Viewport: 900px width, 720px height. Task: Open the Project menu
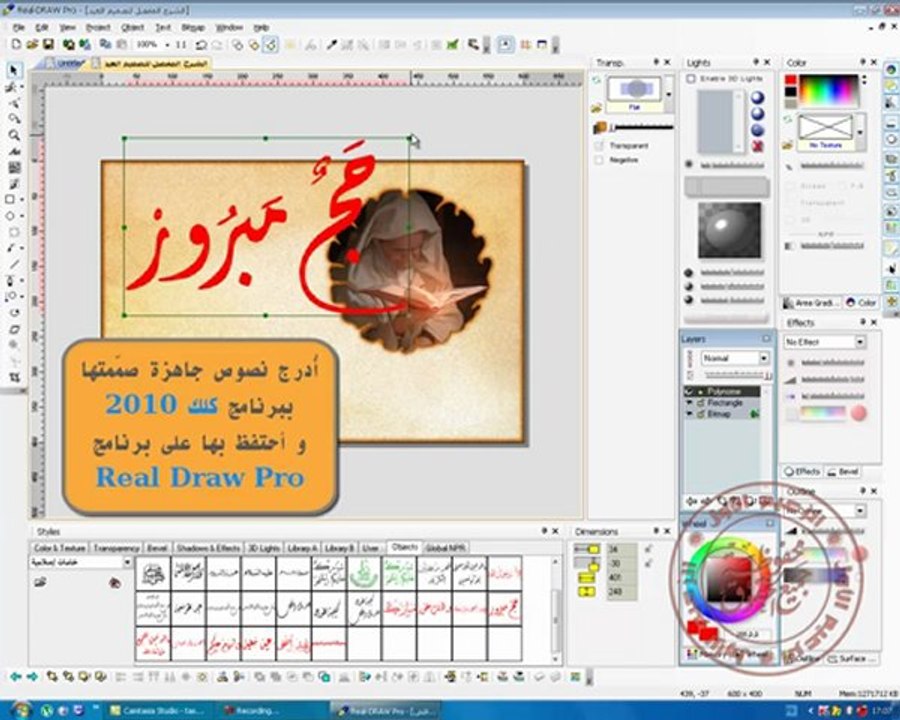point(98,27)
